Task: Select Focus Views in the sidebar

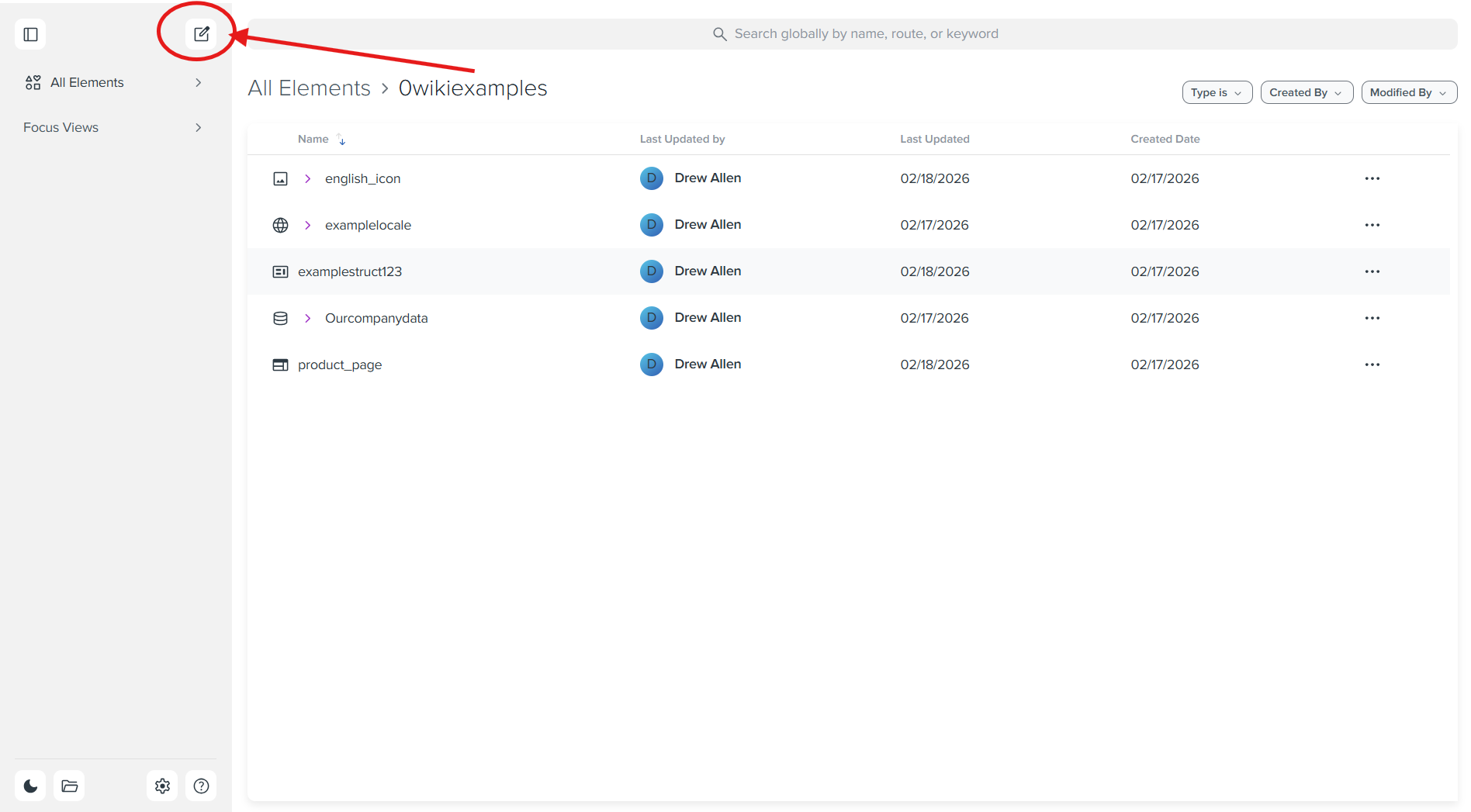Action: click(x=61, y=127)
